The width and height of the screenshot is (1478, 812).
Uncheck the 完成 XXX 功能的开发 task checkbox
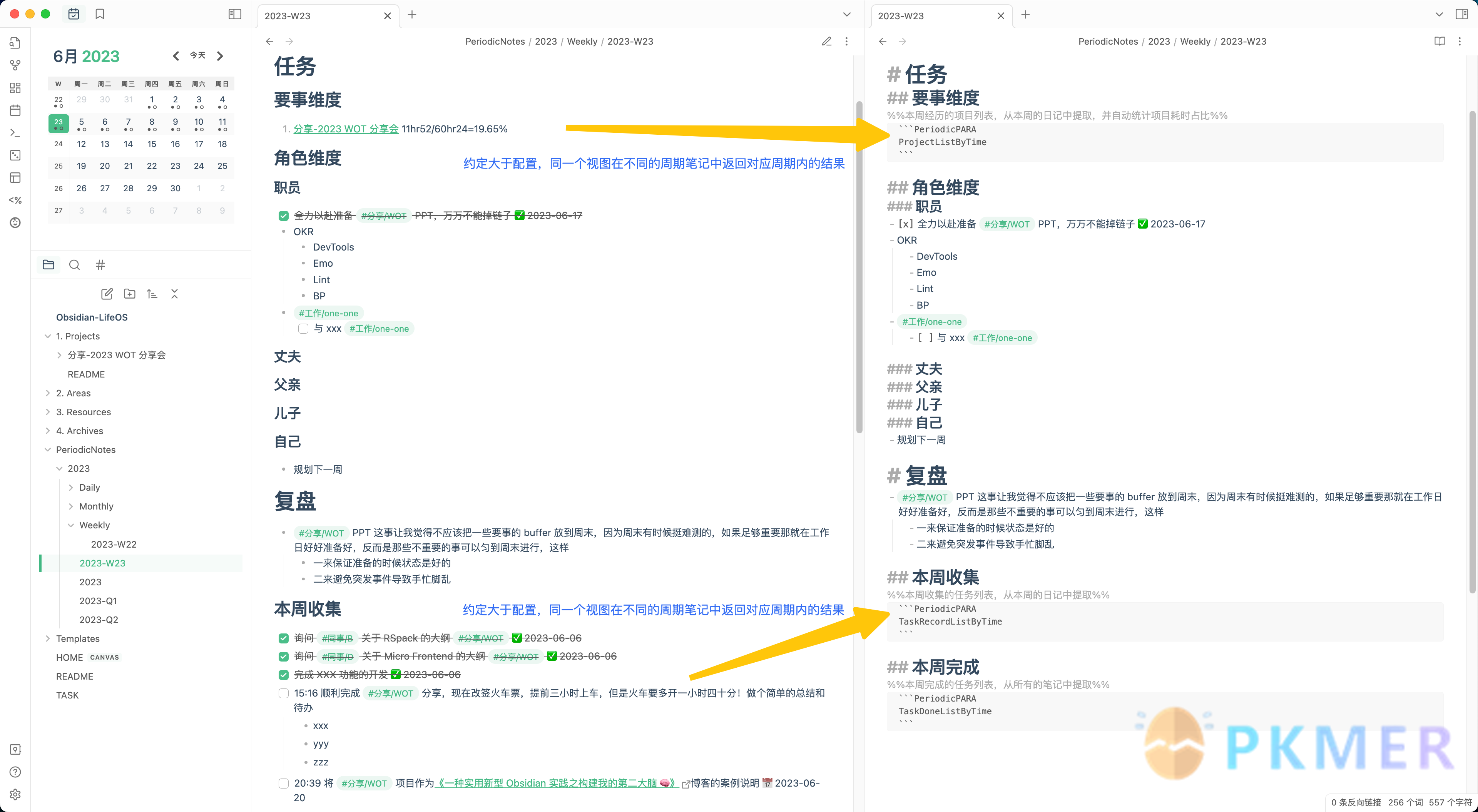pyautogui.click(x=283, y=675)
